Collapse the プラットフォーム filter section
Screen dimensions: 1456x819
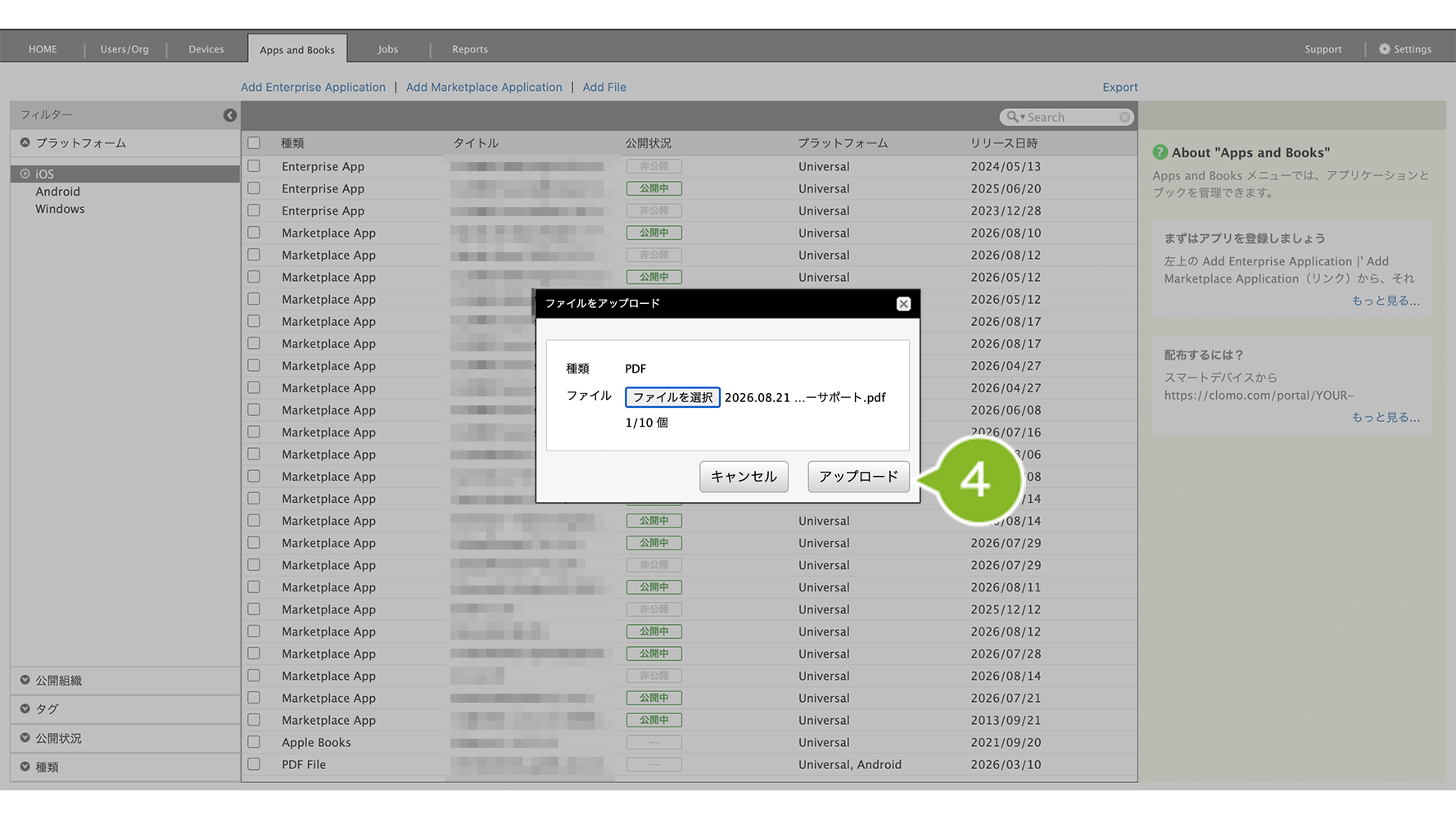tap(25, 143)
